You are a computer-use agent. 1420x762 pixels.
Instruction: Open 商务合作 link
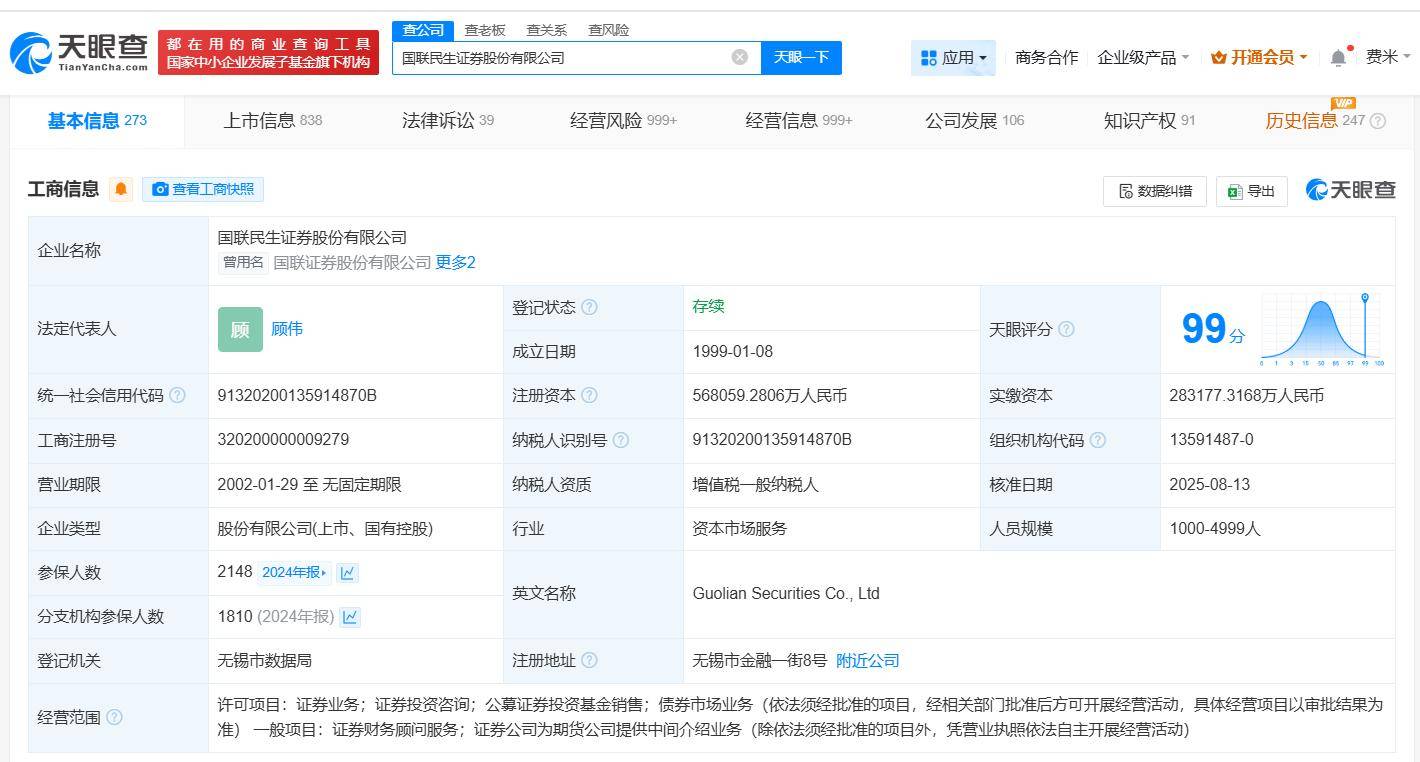tap(1046, 57)
